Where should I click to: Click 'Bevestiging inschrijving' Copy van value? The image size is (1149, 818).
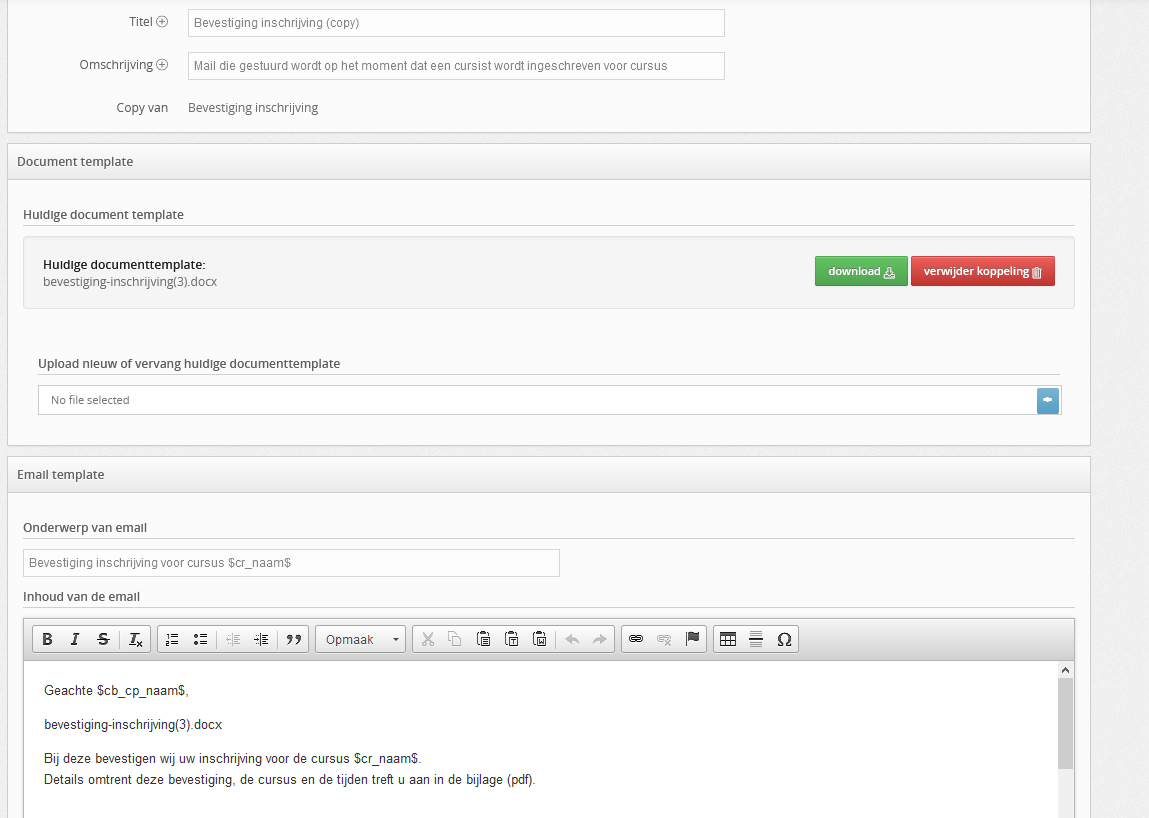point(253,108)
